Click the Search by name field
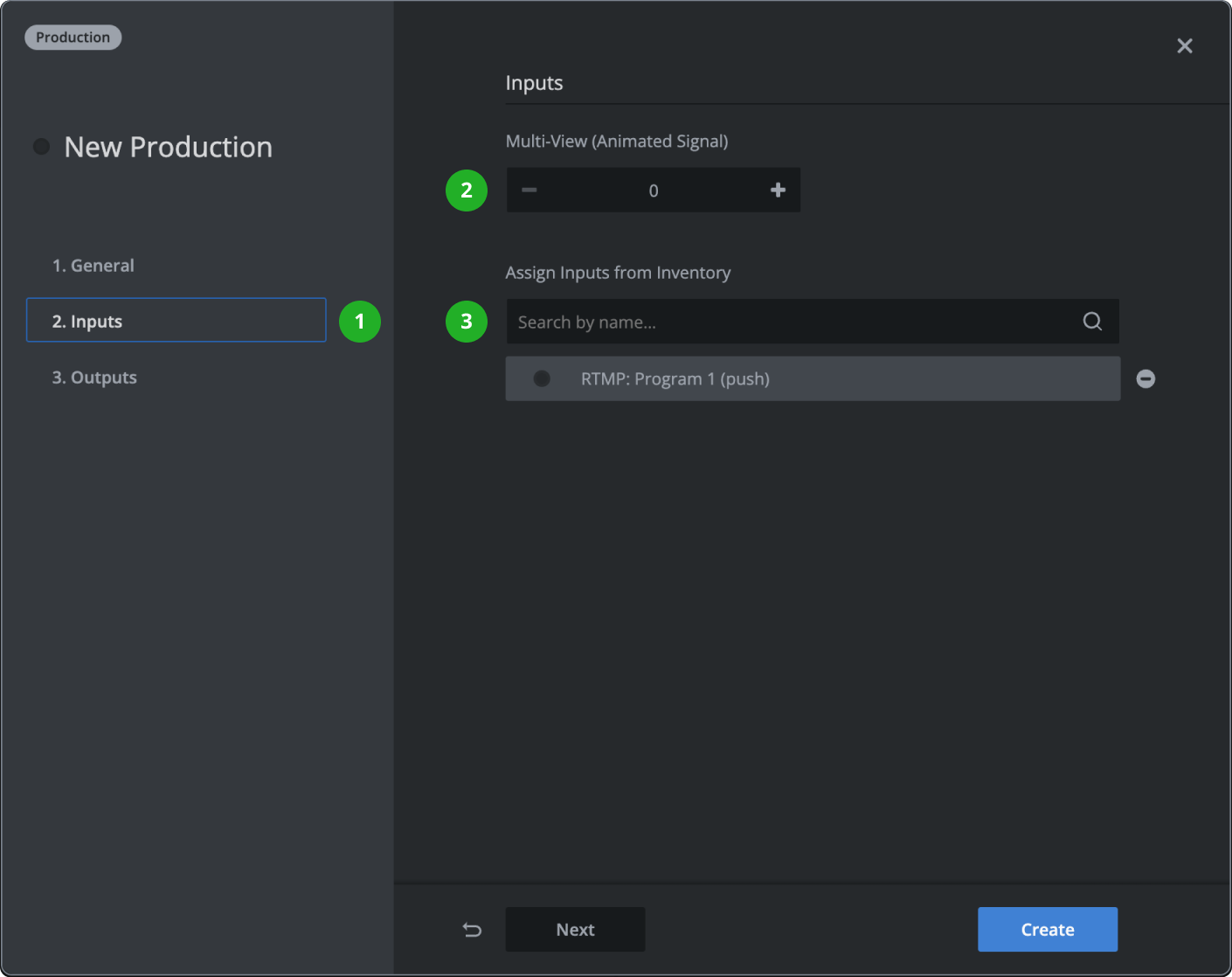This screenshot has width=1232, height=977. click(x=786, y=321)
